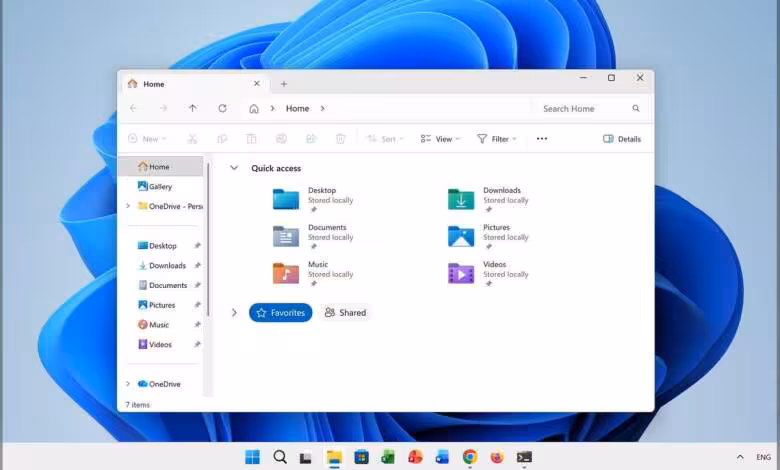This screenshot has width=780, height=470.
Task: Click Home breadcrumb in address bar
Action: [x=297, y=108]
